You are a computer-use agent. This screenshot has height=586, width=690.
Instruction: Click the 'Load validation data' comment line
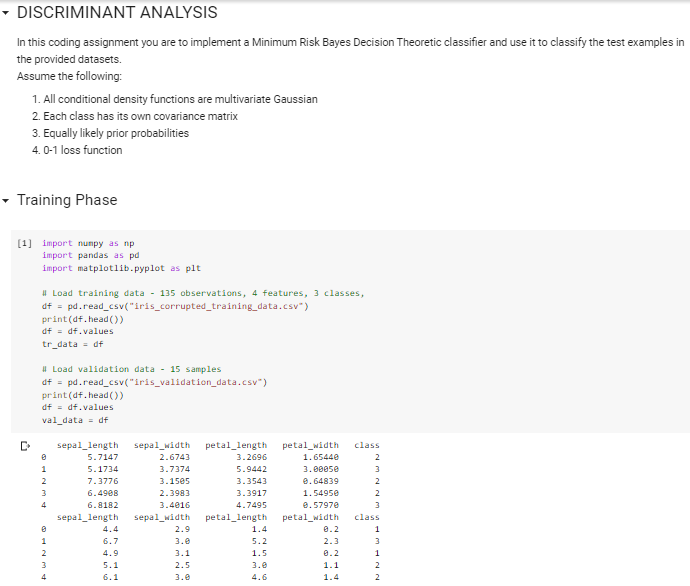pos(131,369)
